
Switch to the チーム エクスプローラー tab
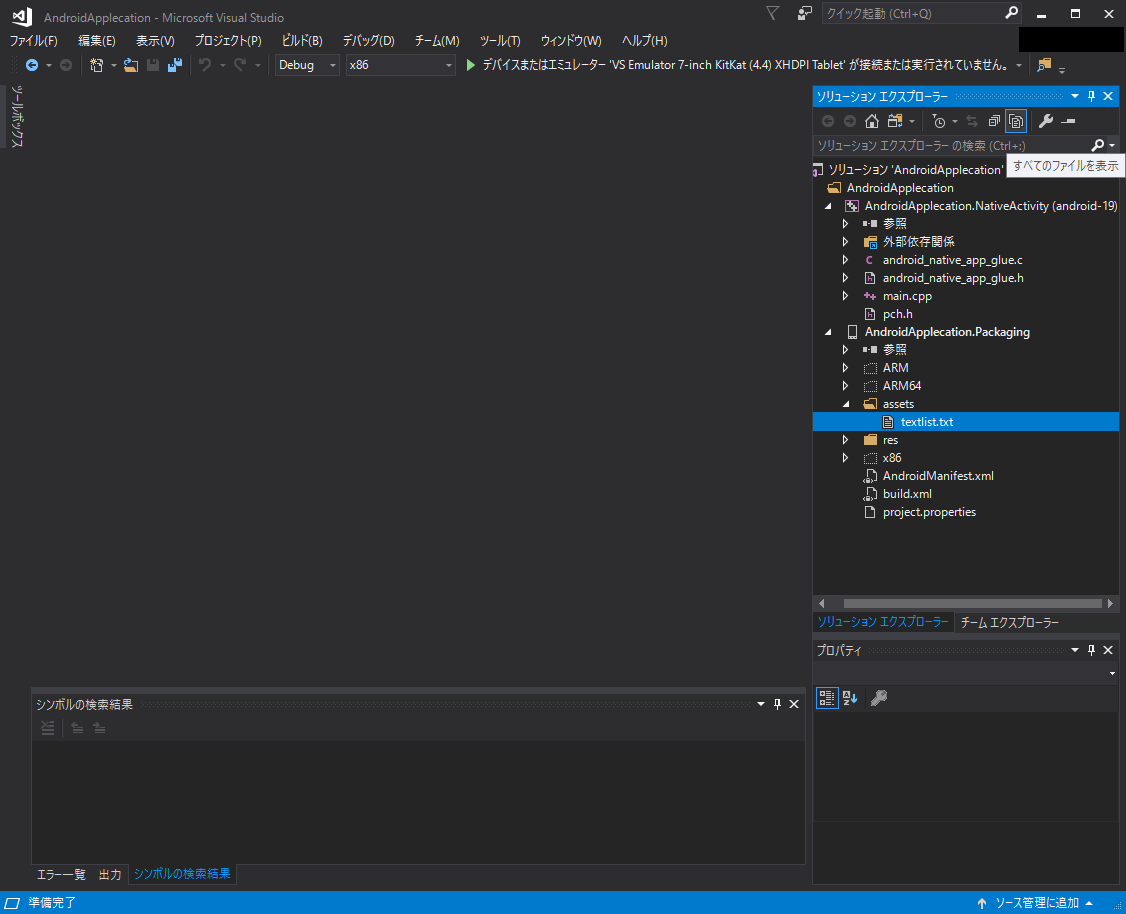pyautogui.click(x=1009, y=622)
